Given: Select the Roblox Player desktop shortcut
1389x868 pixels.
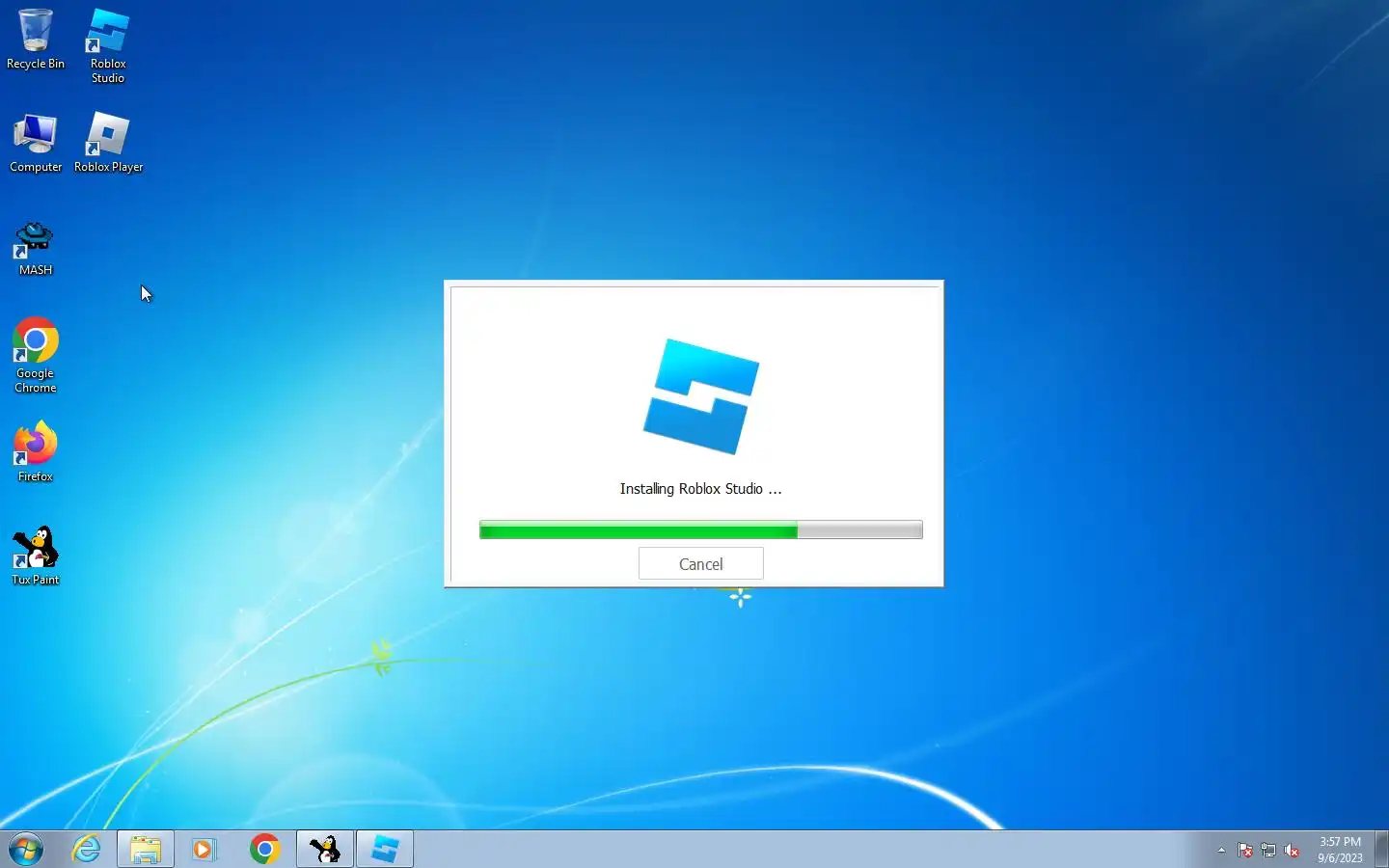Looking at the screenshot, I should click(108, 143).
